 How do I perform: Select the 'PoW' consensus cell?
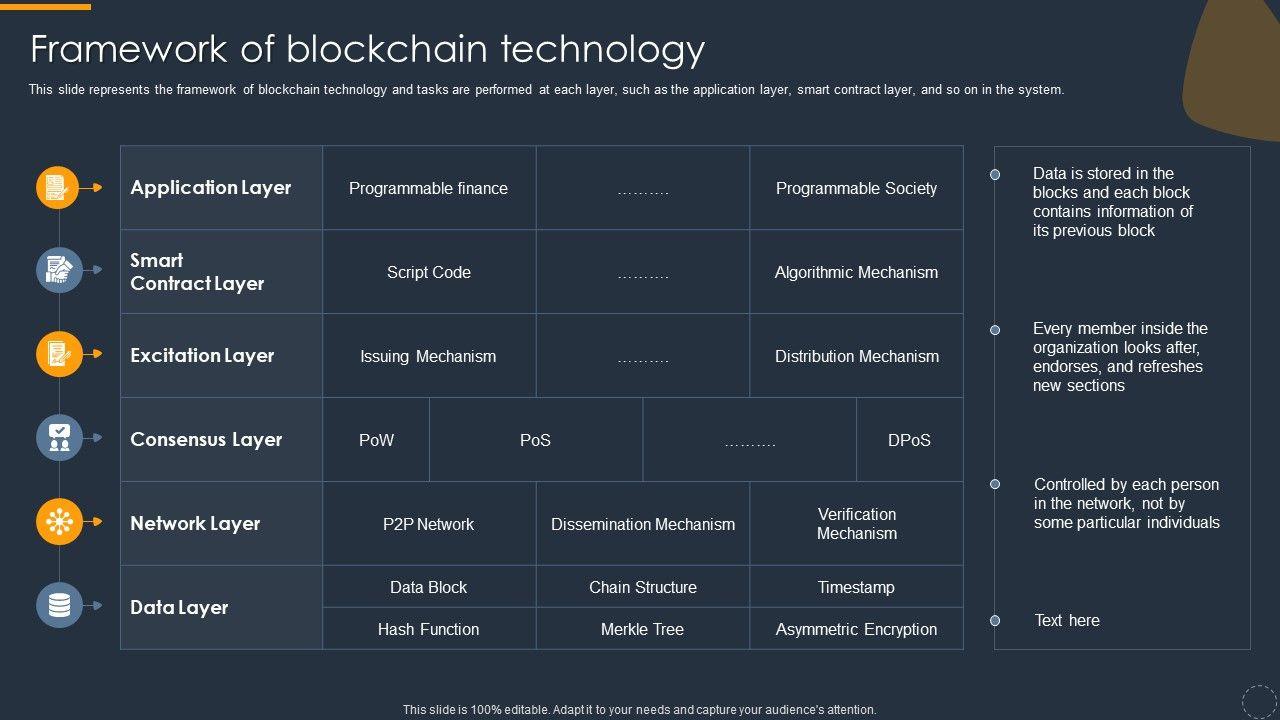pos(376,440)
